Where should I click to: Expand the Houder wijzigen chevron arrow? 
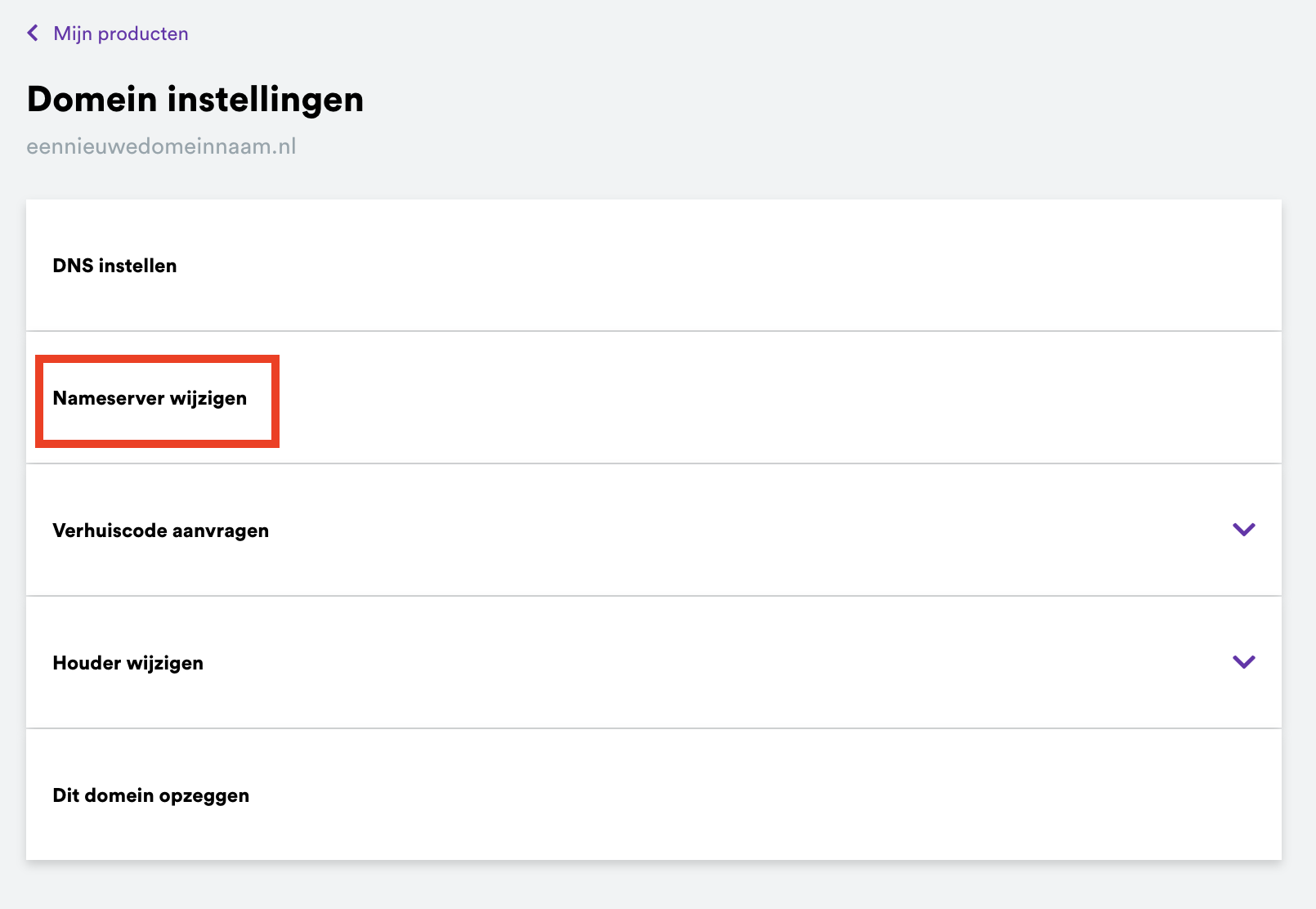tap(1243, 662)
